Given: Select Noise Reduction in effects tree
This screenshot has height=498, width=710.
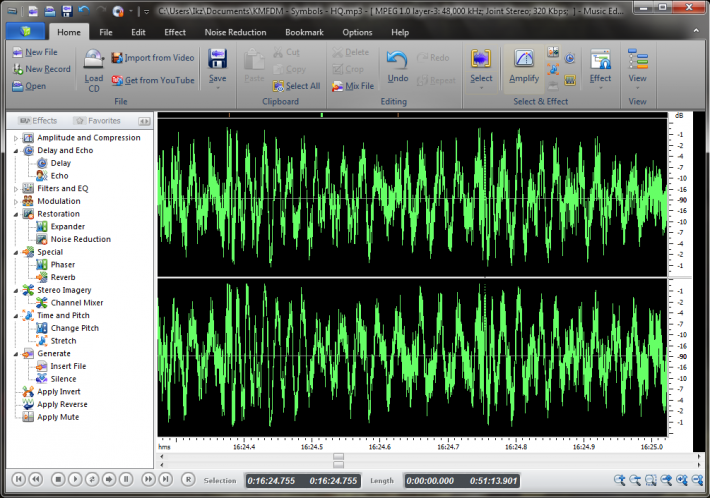Looking at the screenshot, I should (80, 239).
